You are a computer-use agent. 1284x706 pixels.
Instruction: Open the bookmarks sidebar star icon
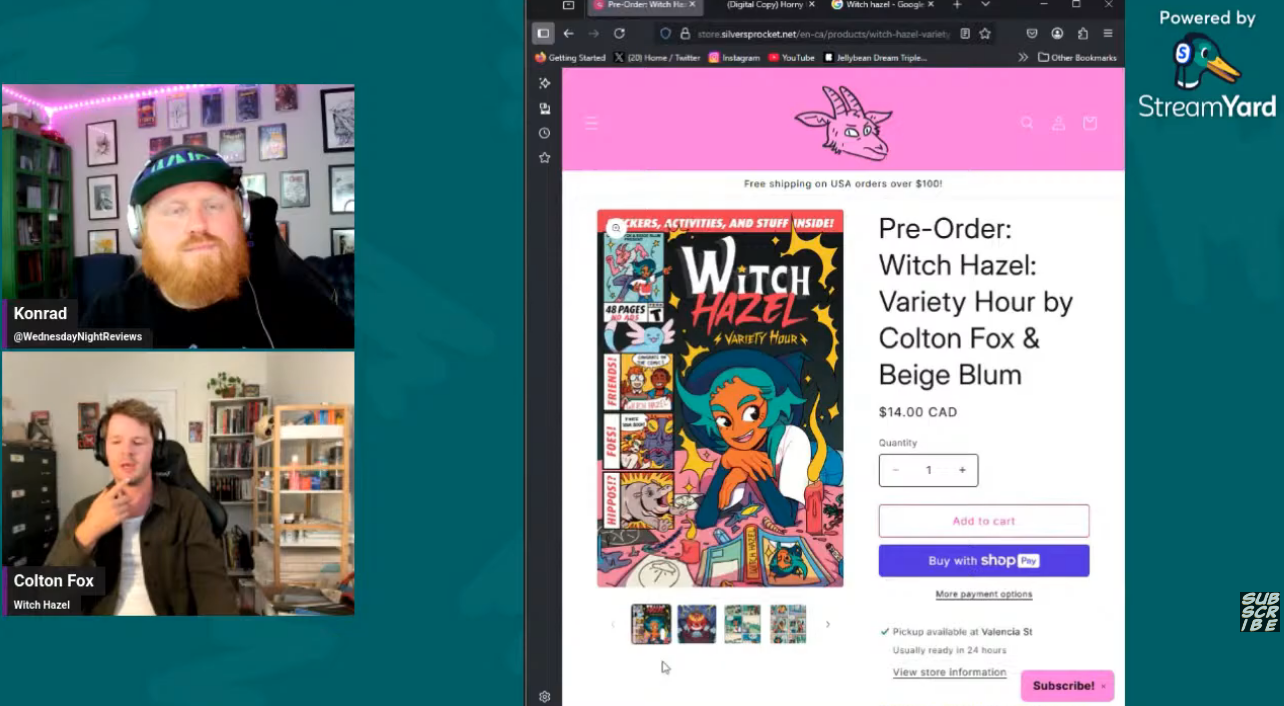pyautogui.click(x=544, y=158)
